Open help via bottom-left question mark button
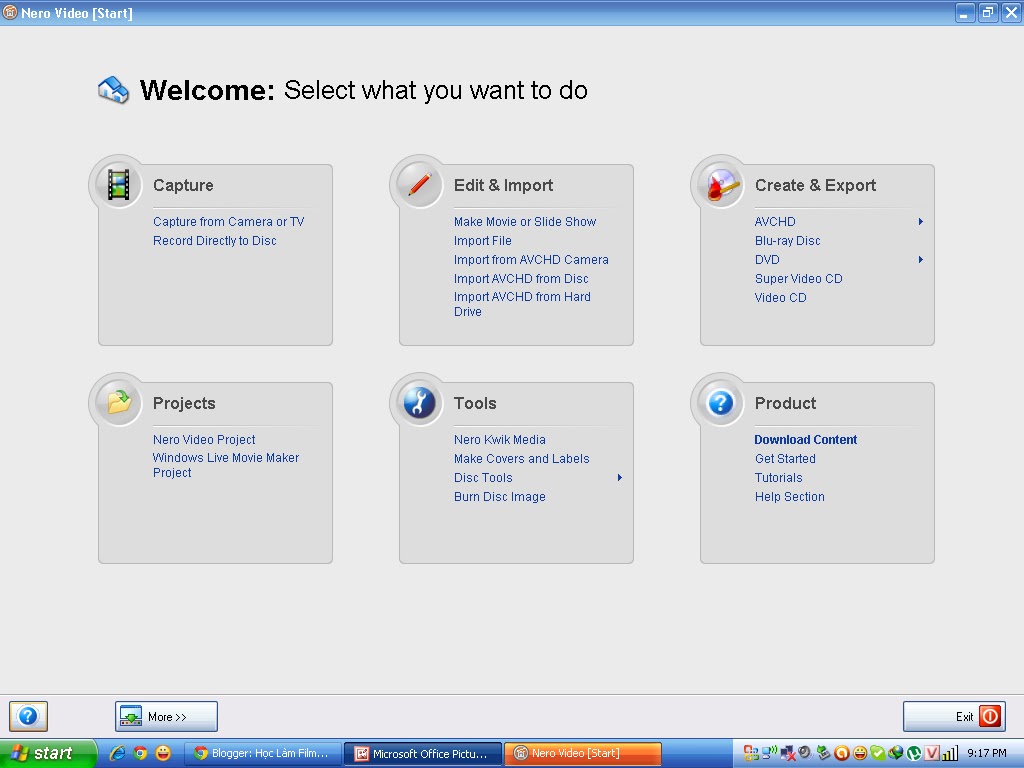1024x768 pixels. [x=28, y=716]
